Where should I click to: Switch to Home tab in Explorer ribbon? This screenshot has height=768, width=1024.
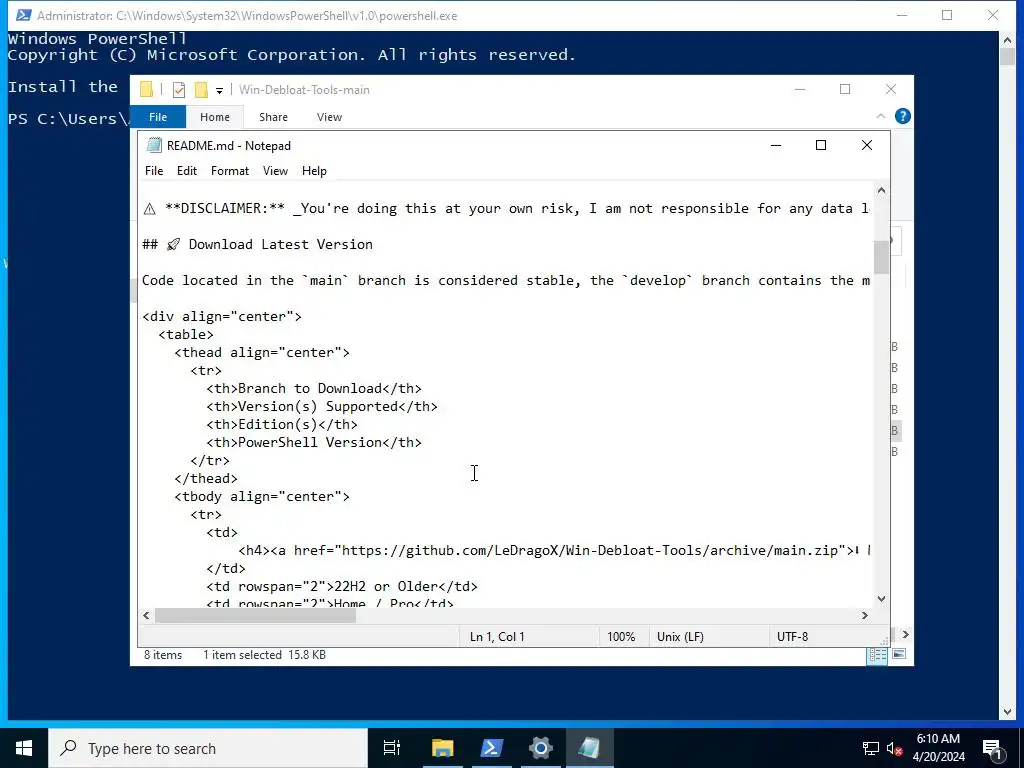click(x=215, y=117)
